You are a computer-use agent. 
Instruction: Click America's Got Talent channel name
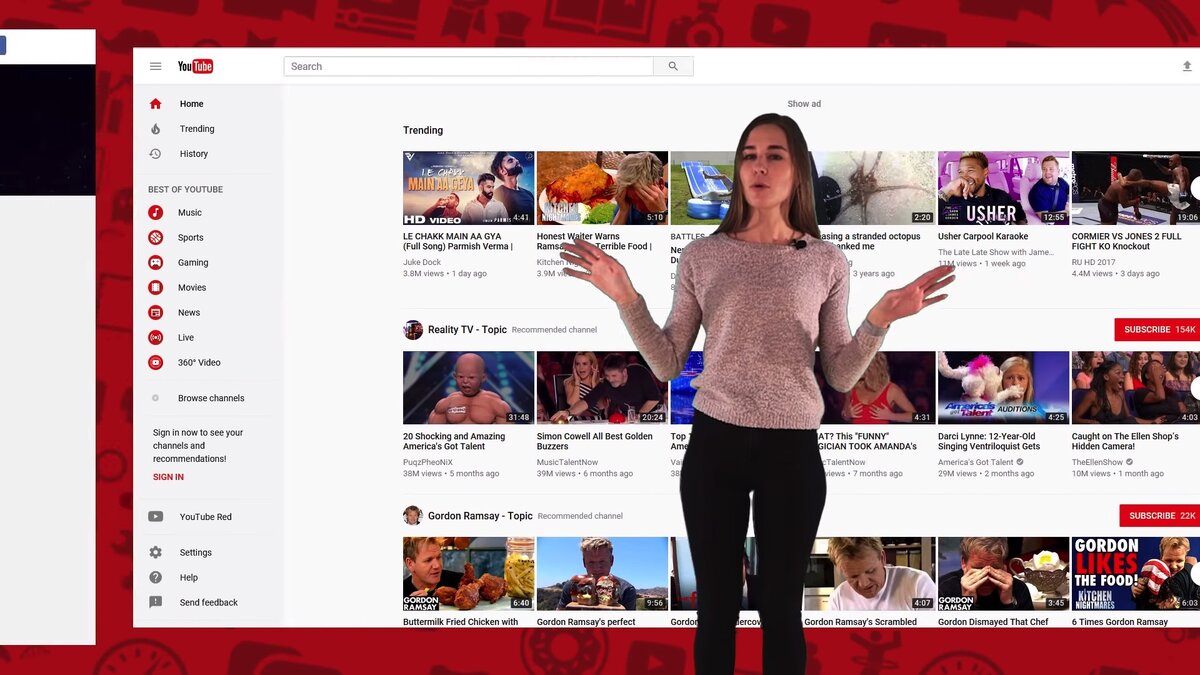point(976,462)
